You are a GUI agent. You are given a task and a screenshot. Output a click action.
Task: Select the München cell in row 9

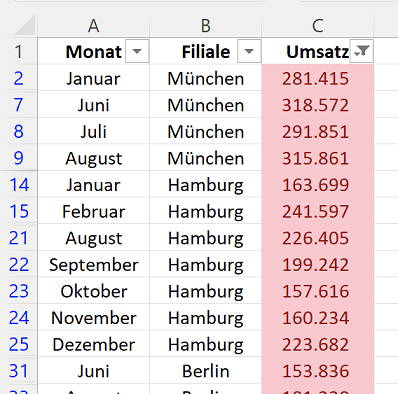tap(206, 158)
